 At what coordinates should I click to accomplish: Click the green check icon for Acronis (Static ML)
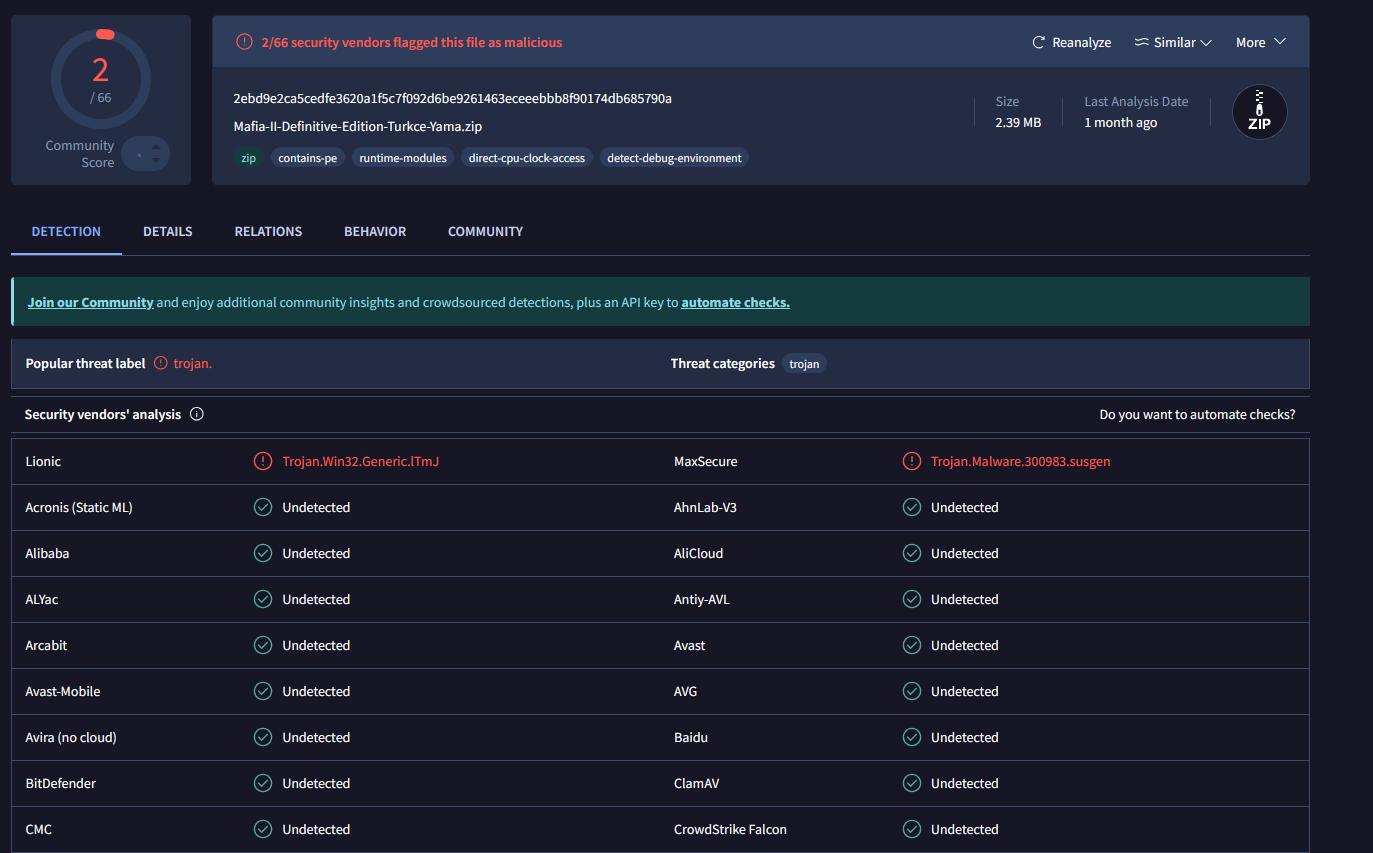click(x=263, y=507)
